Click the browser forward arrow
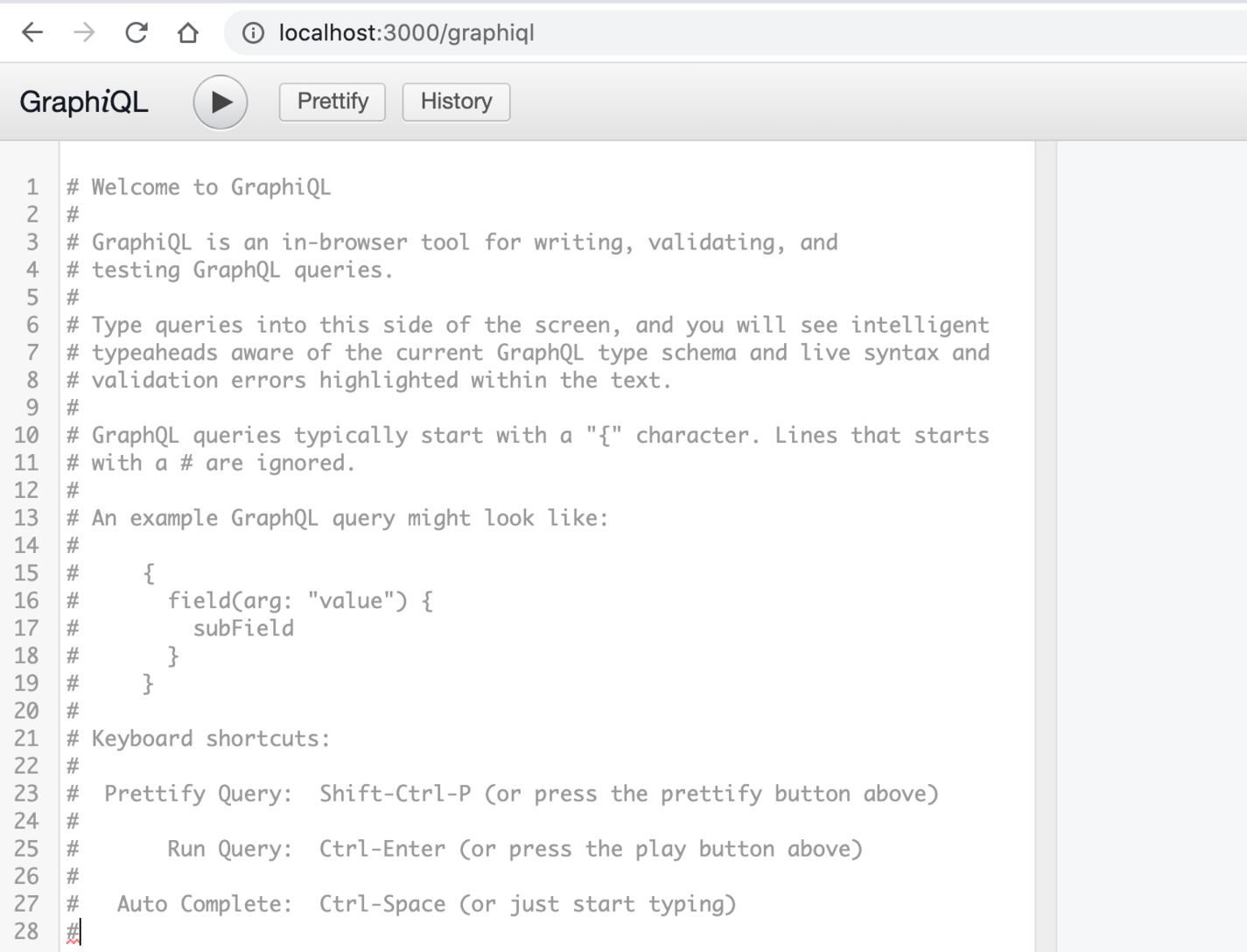The height and width of the screenshot is (952, 1247). point(84,31)
